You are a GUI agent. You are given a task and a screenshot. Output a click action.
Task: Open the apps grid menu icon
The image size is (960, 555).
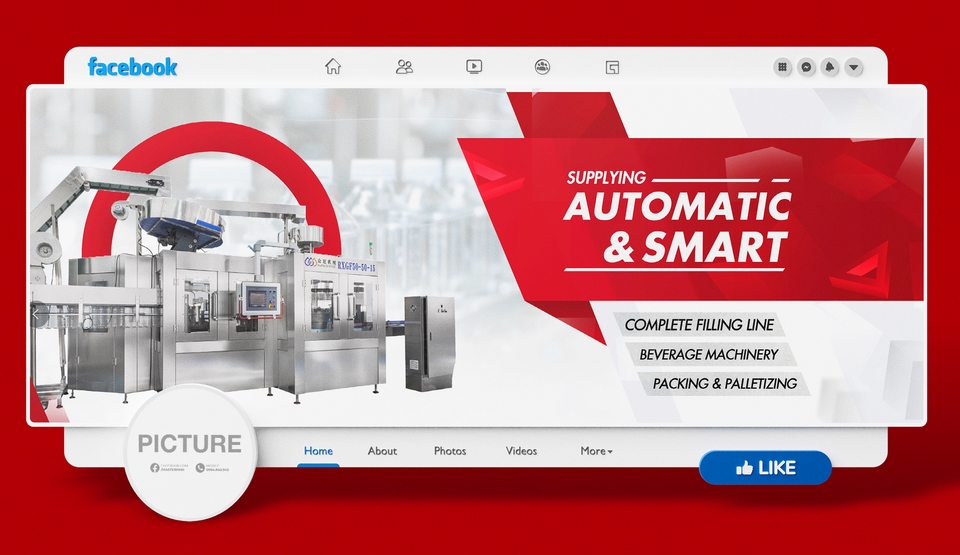pos(783,67)
